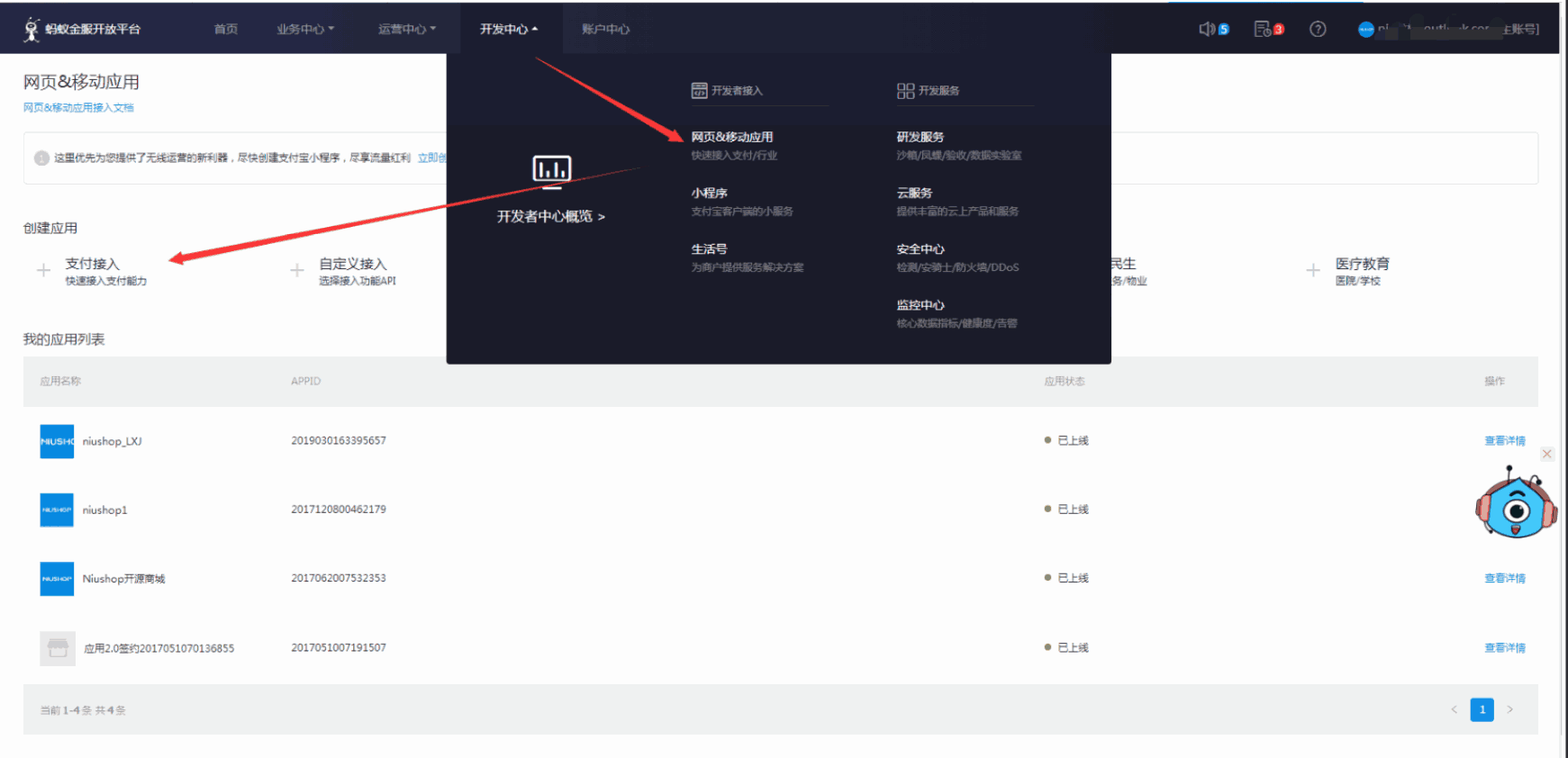
Task: Click the plus icon beside 医疗教育
Action: pyautogui.click(x=1313, y=270)
